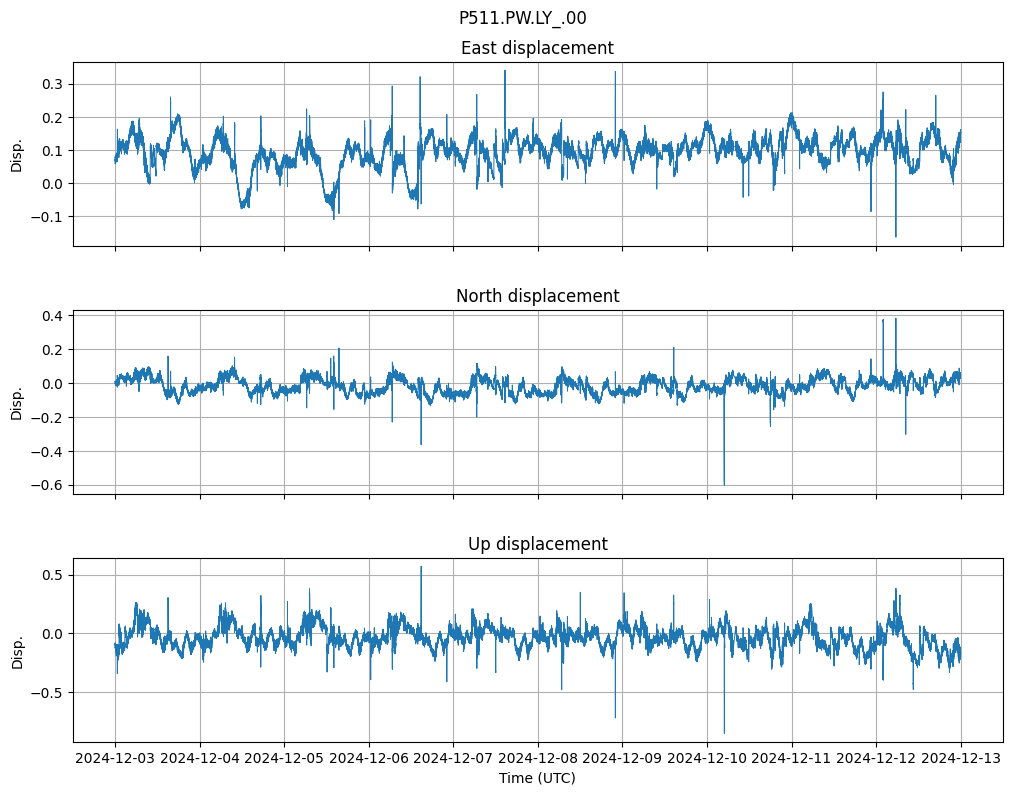This screenshot has height=795, width=1012.
Task: Select the North displacement plot title
Action: [x=537, y=296]
